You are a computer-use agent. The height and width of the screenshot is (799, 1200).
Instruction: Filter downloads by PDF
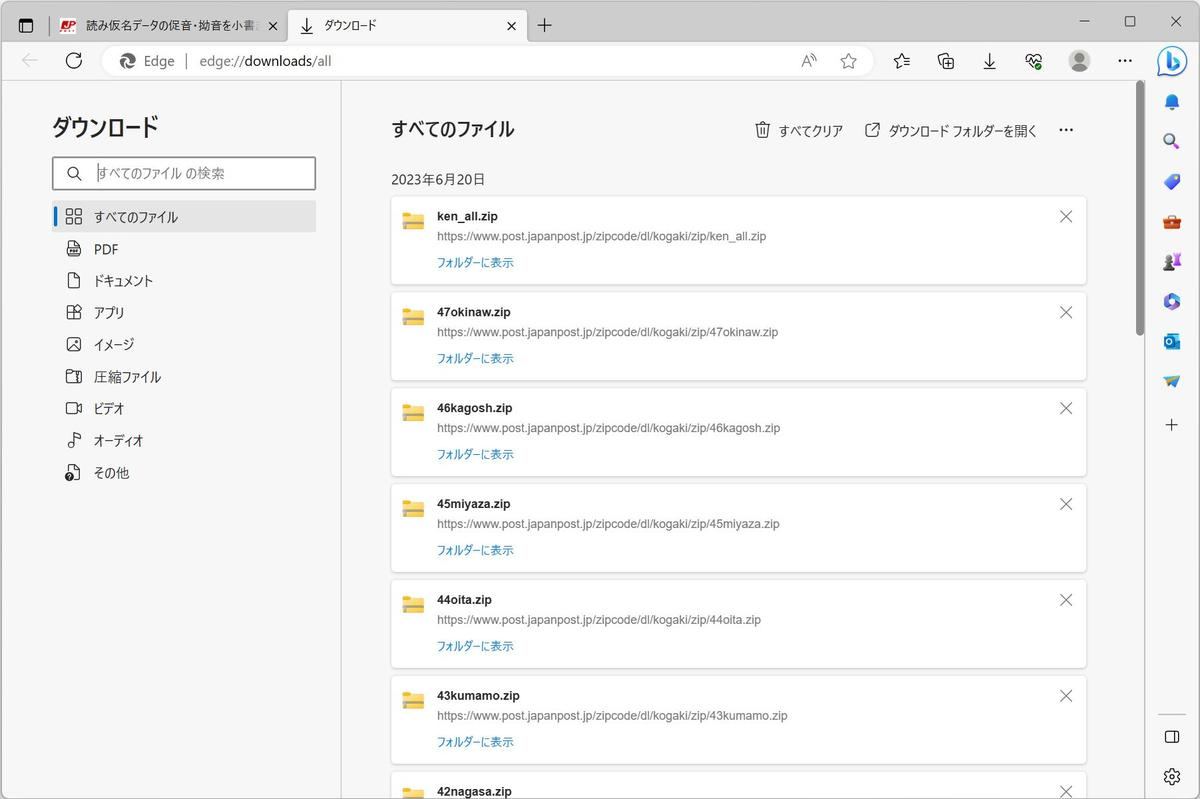(x=184, y=249)
